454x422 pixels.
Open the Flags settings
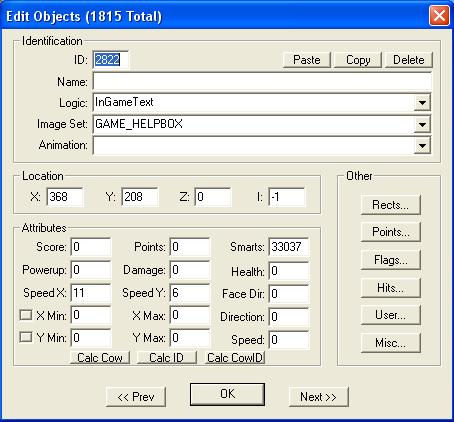pyautogui.click(x=391, y=260)
